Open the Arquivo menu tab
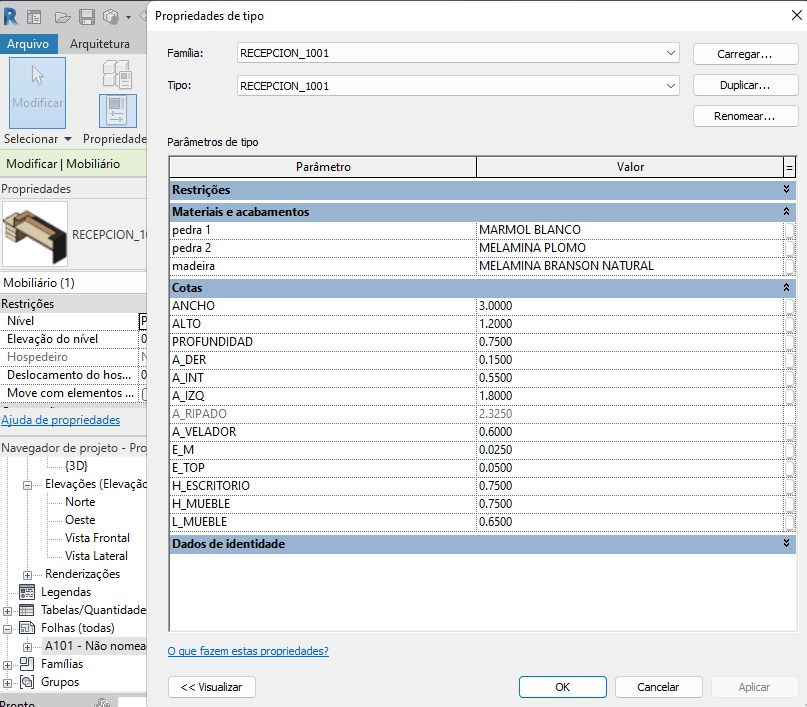 28,44
